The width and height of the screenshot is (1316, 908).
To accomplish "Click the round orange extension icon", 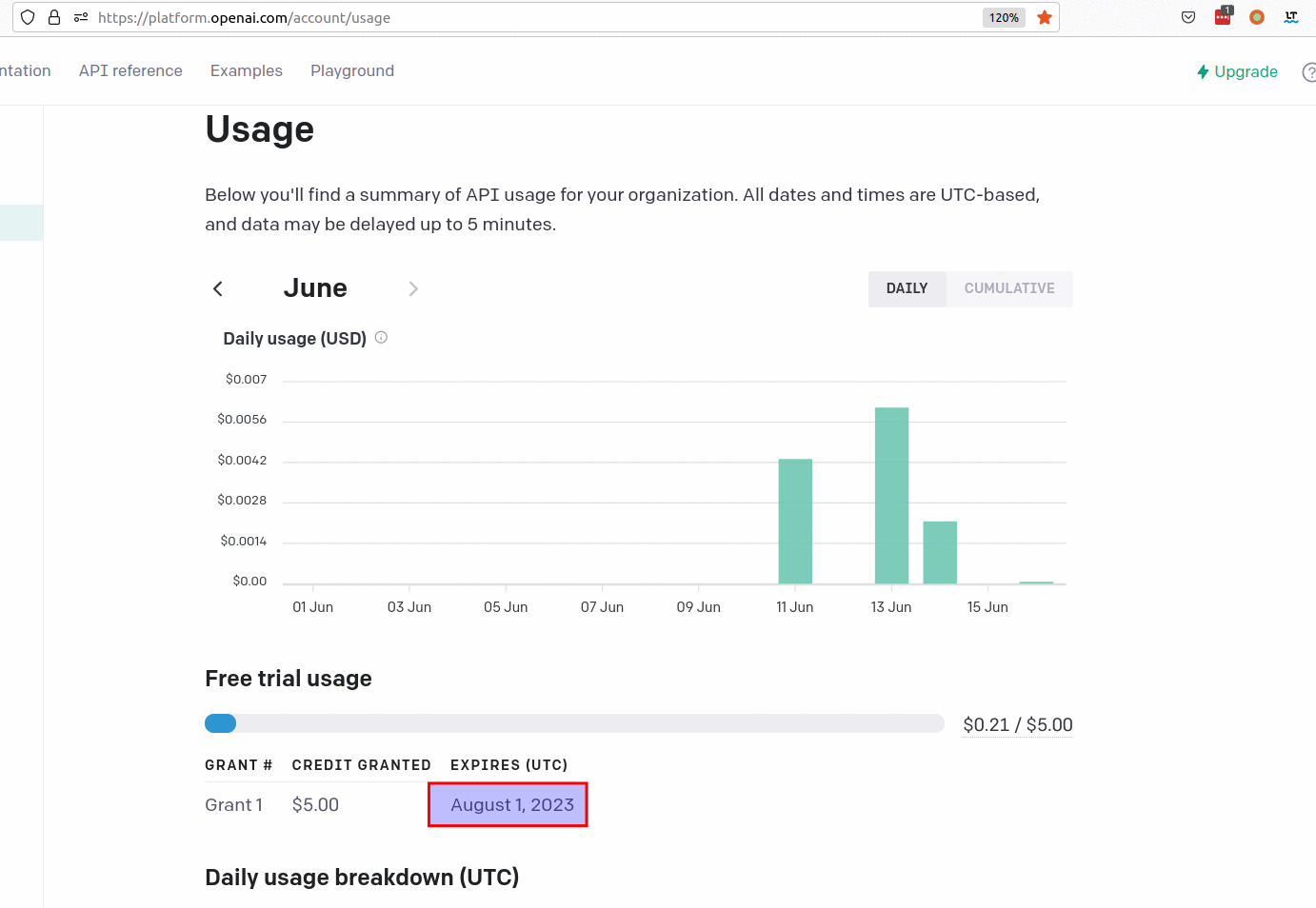I will pos(1257,17).
